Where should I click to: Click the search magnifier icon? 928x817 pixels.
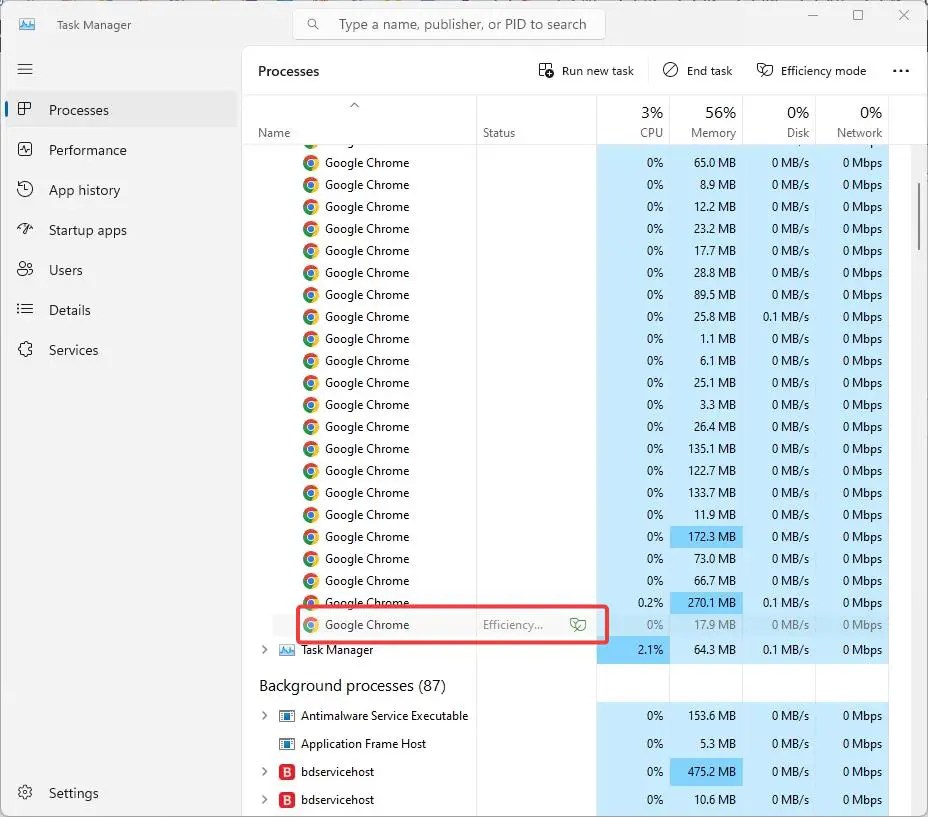[313, 24]
